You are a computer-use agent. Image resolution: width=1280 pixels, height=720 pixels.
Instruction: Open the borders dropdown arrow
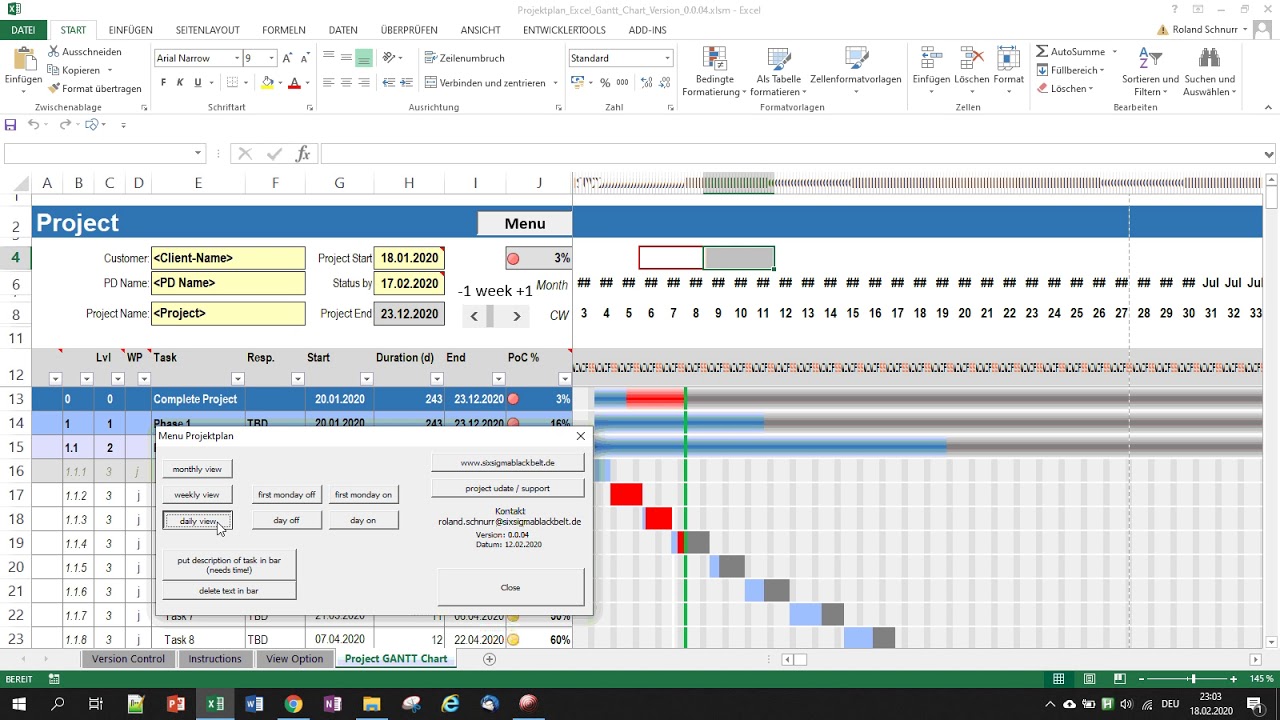pyautogui.click(x=247, y=83)
